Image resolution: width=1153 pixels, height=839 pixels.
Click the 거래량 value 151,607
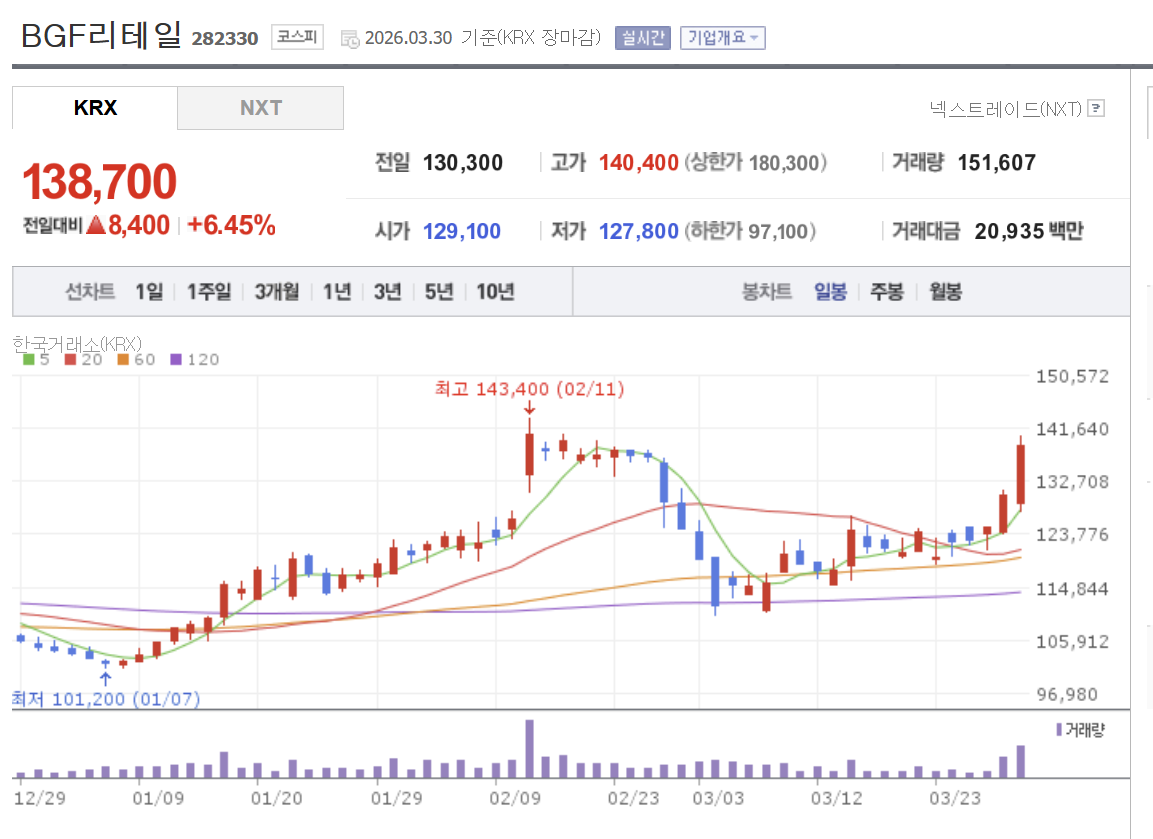[996, 163]
